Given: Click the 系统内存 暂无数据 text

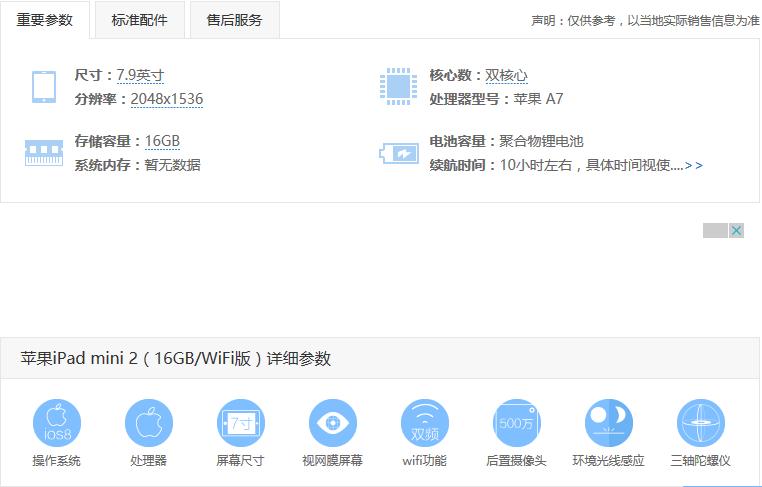Looking at the screenshot, I should pos(138,165).
